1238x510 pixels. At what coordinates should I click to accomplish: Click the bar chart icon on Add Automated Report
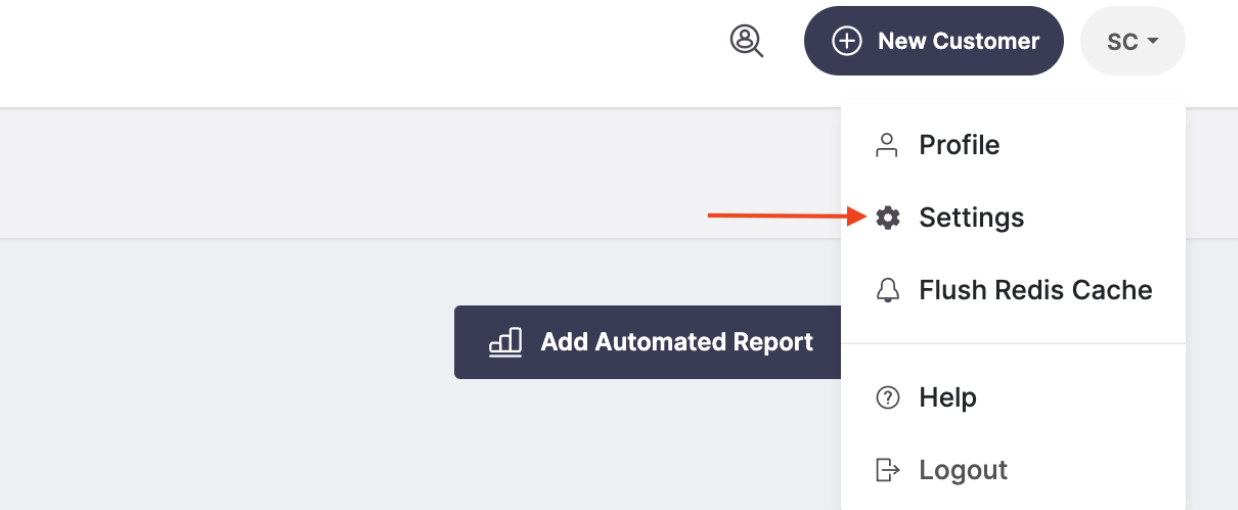[505, 342]
